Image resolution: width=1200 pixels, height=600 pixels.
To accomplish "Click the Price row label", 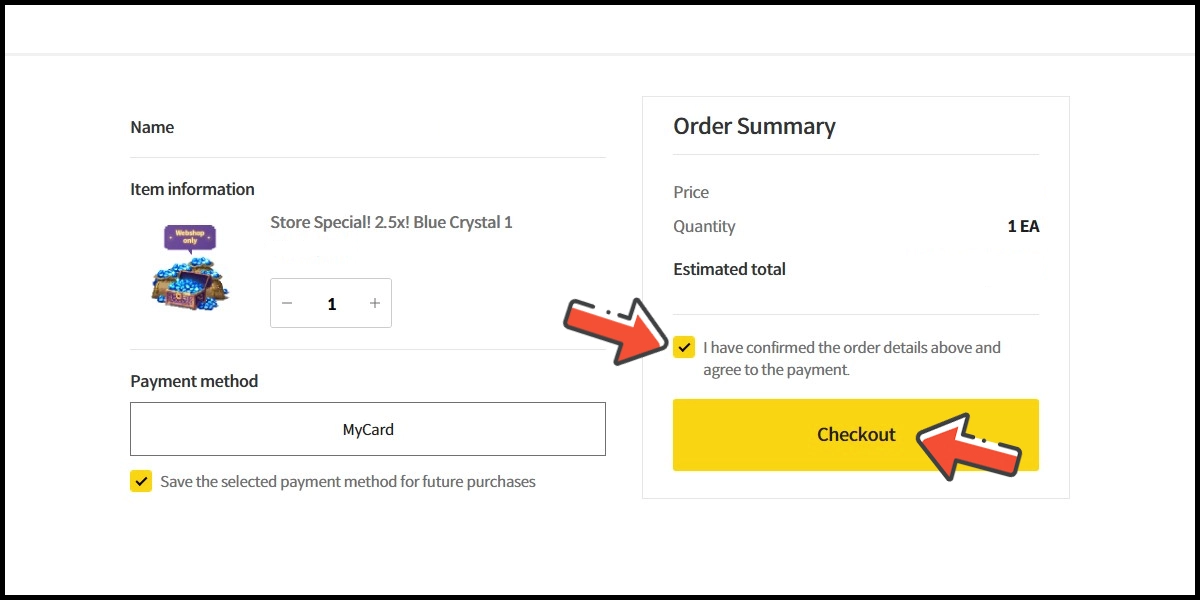I will [x=691, y=192].
